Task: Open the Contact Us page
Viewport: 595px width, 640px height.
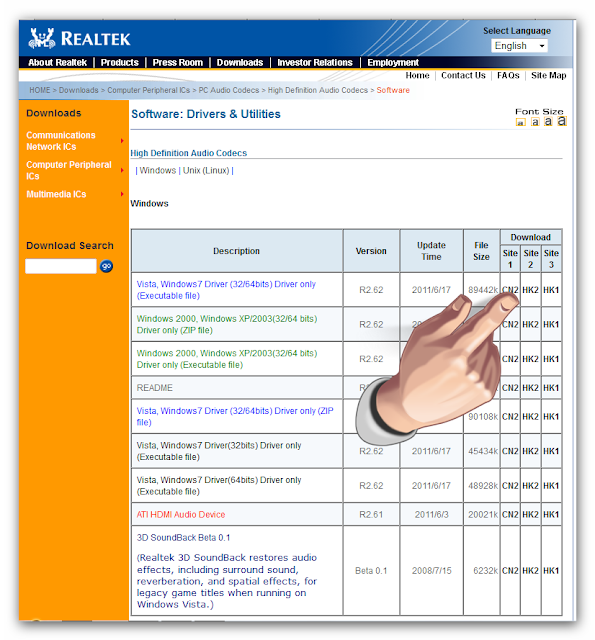Action: [463, 76]
